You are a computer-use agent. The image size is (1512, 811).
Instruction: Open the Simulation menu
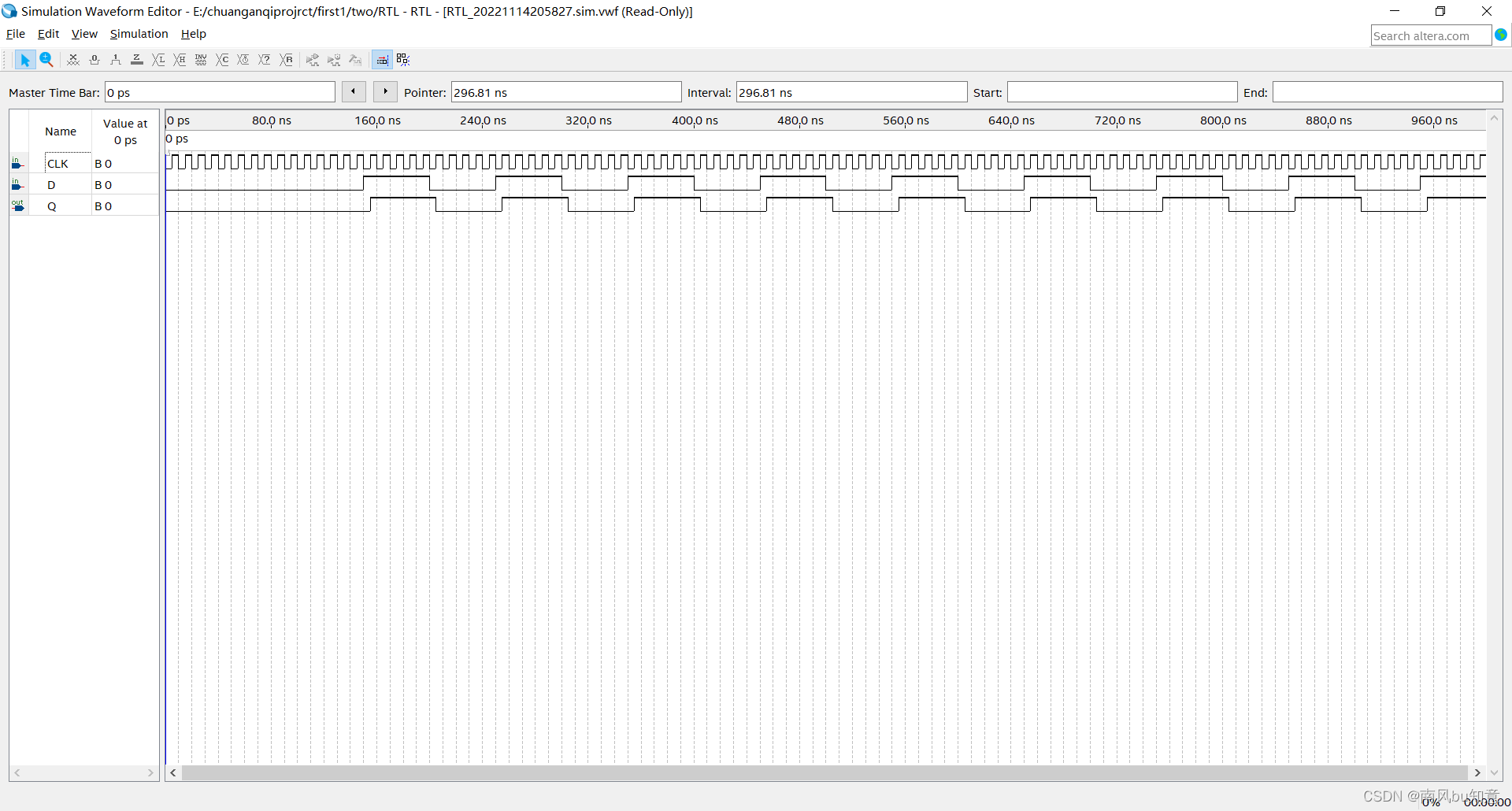tap(139, 34)
